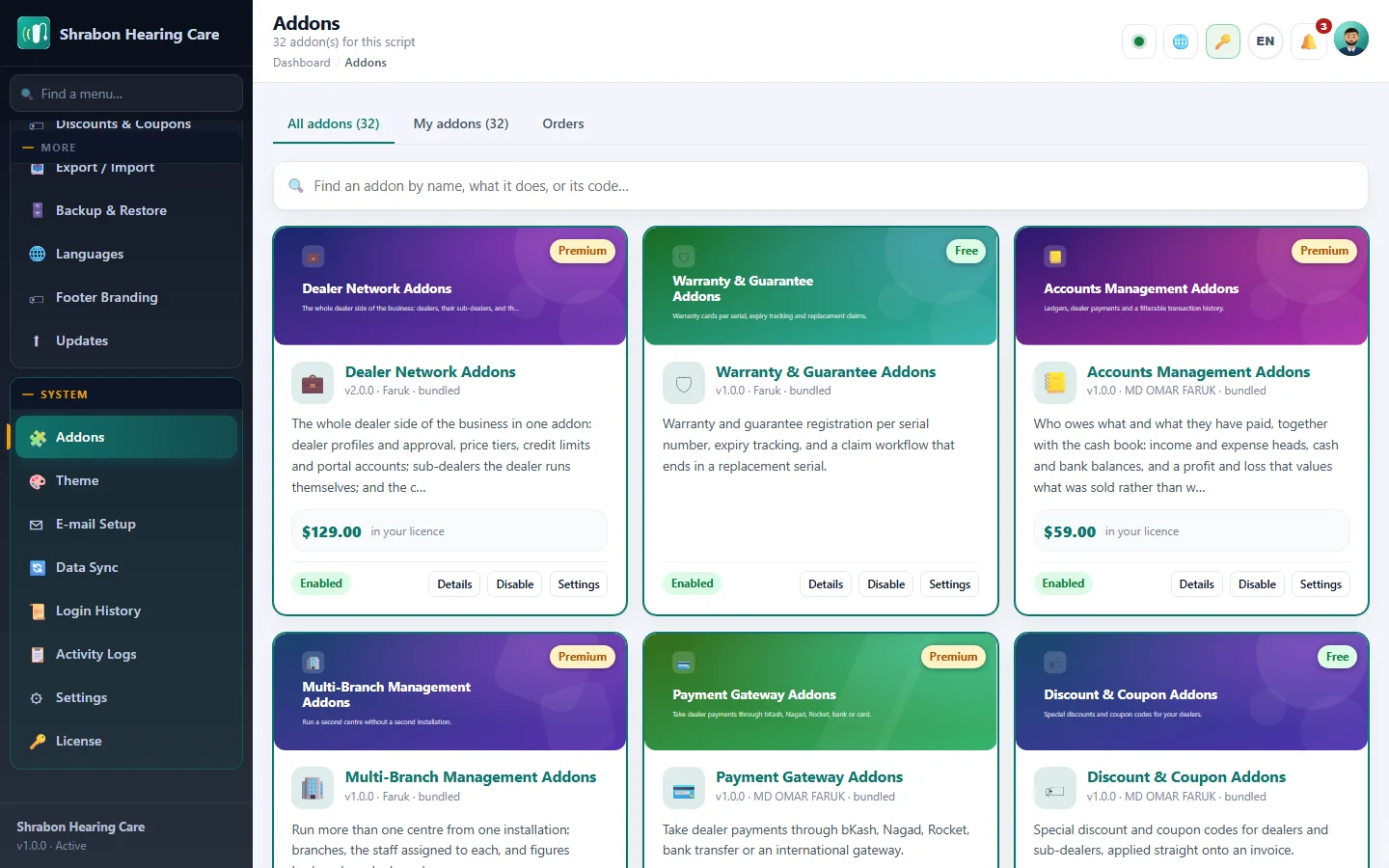Click the Settings gear sidebar icon
Image resolution: width=1389 pixels, height=868 pixels.
tap(37, 698)
